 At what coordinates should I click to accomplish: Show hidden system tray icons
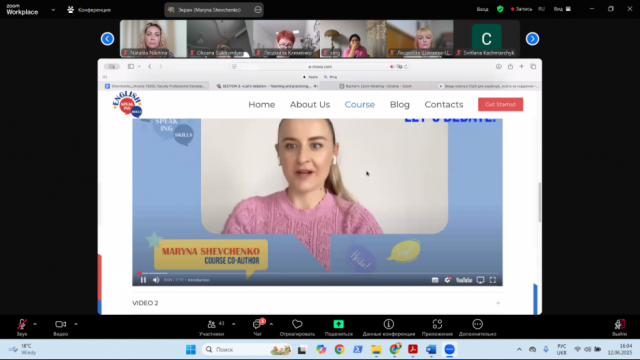point(519,349)
